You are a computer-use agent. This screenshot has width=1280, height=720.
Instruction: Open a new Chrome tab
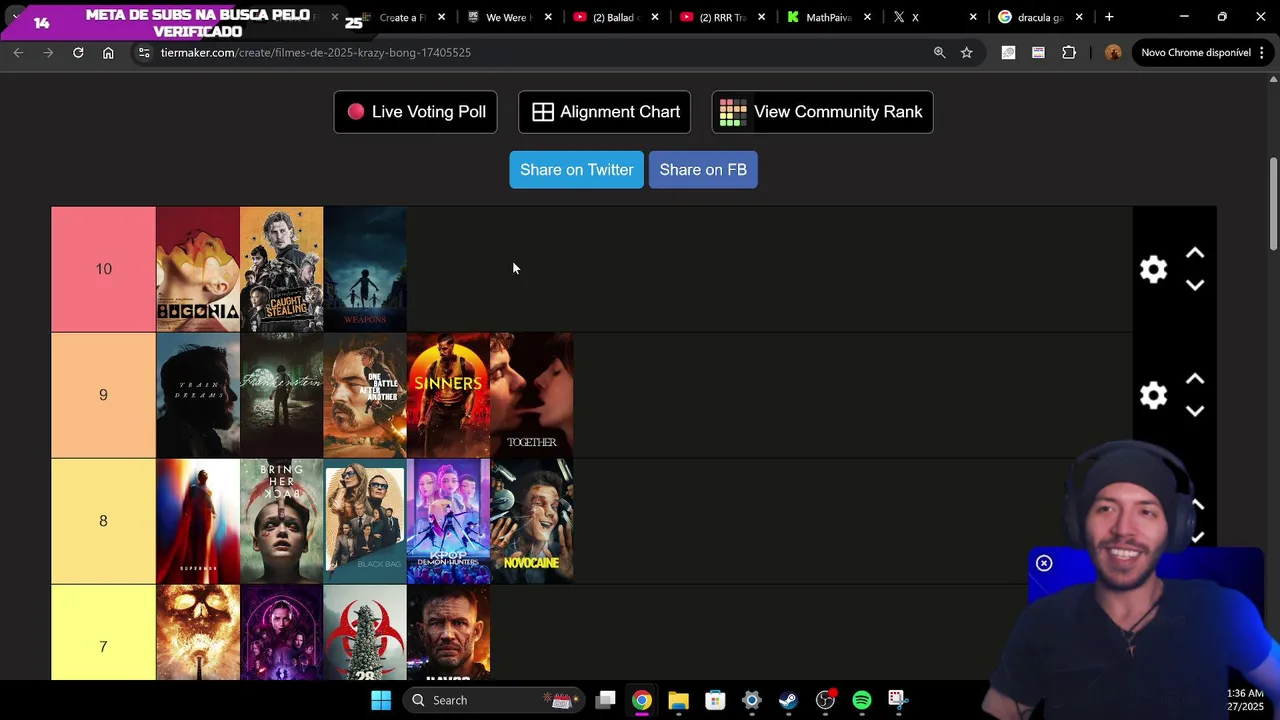pyautogui.click(x=1109, y=17)
